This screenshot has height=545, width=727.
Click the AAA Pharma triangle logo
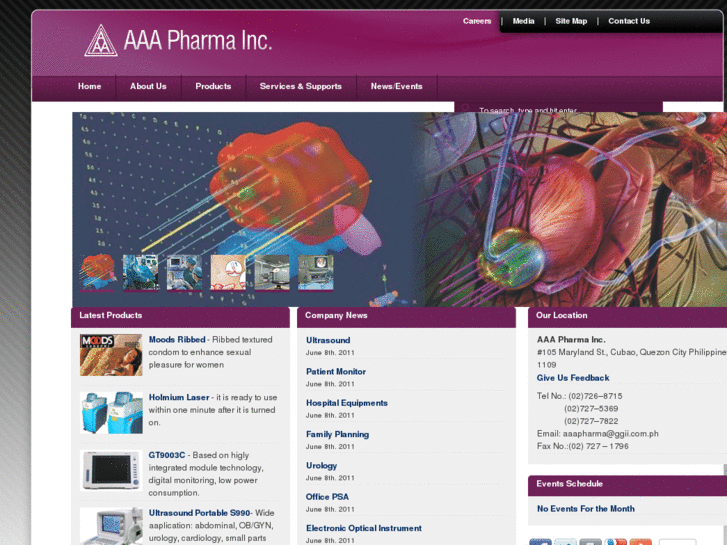pyautogui.click(x=101, y=41)
